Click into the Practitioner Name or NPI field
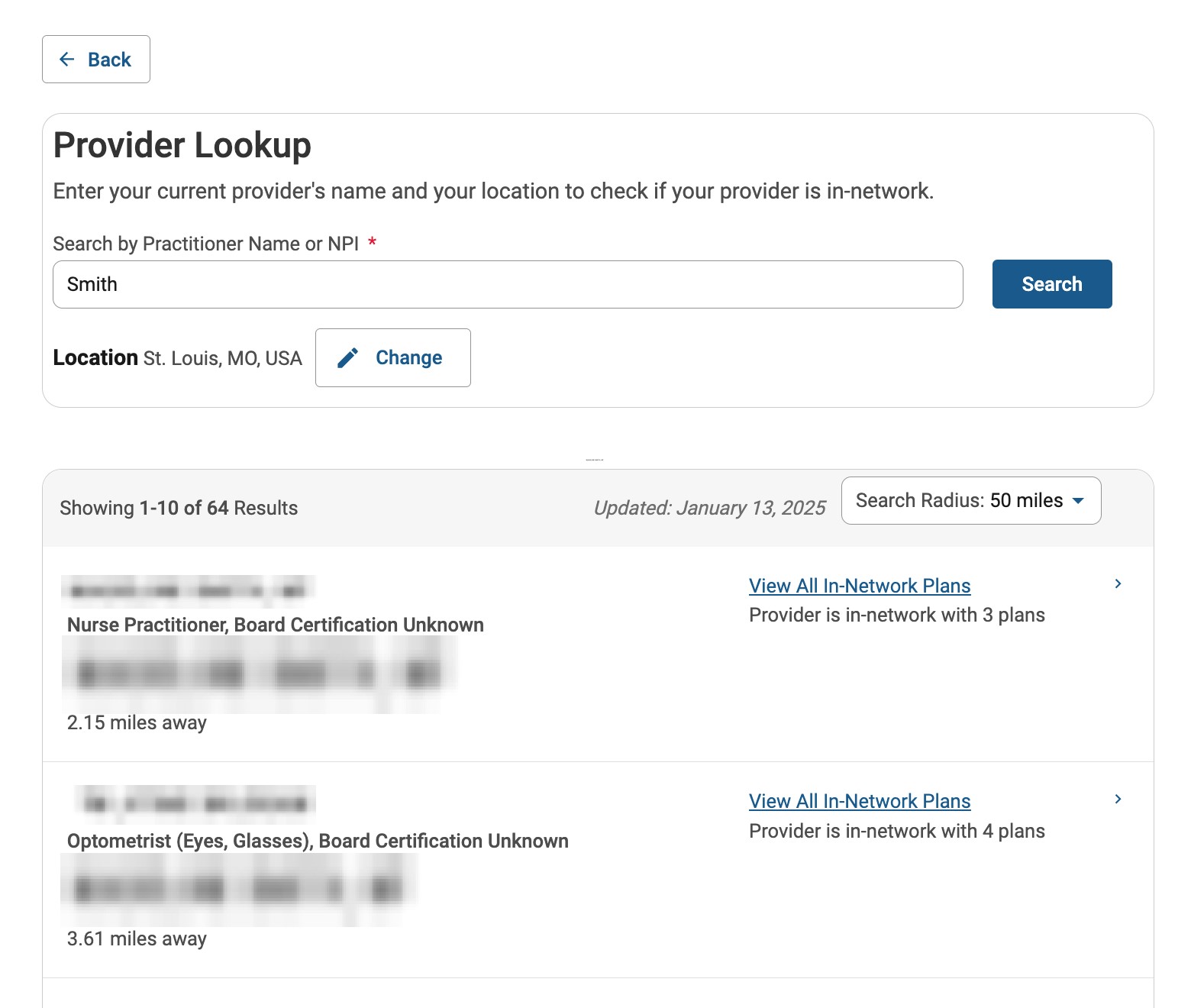The height and width of the screenshot is (1008, 1191). coord(507,285)
